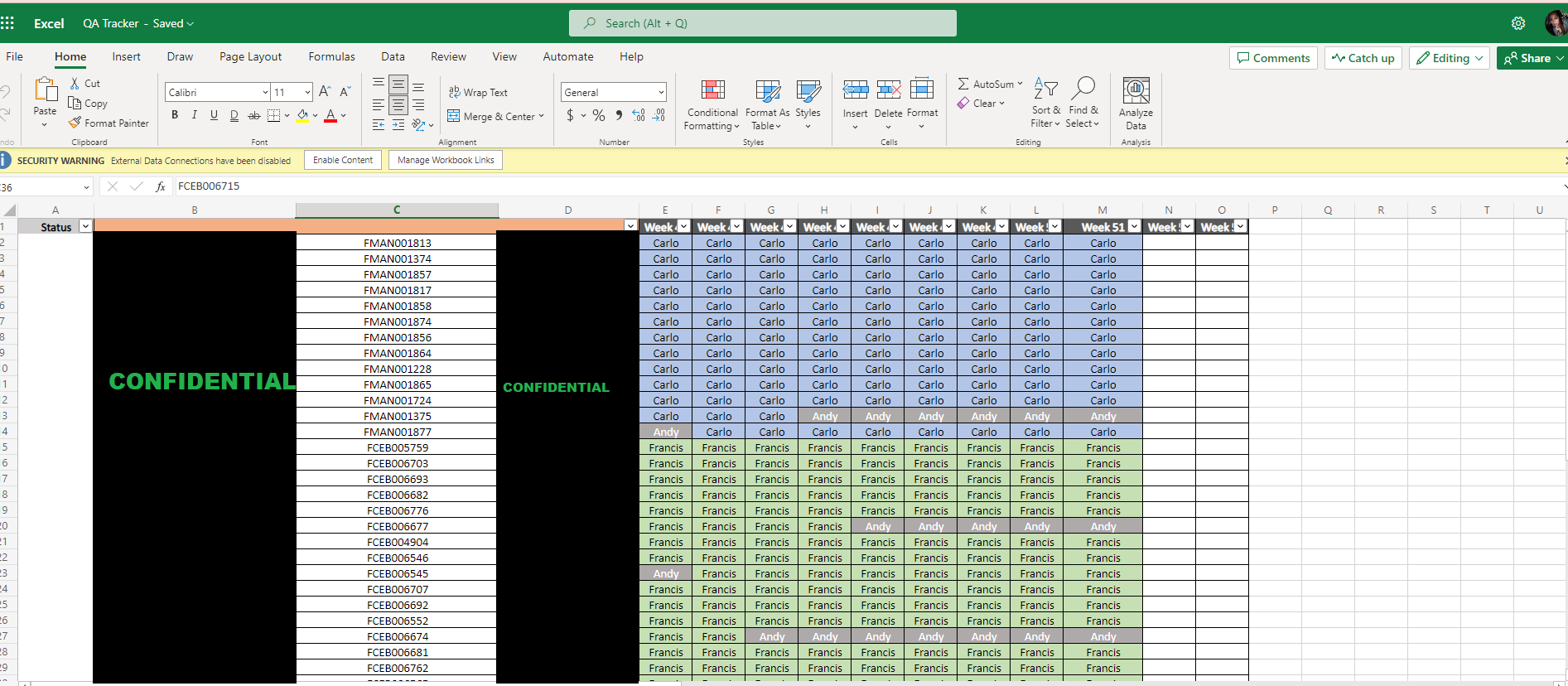Increase the cell indent

coord(398,124)
